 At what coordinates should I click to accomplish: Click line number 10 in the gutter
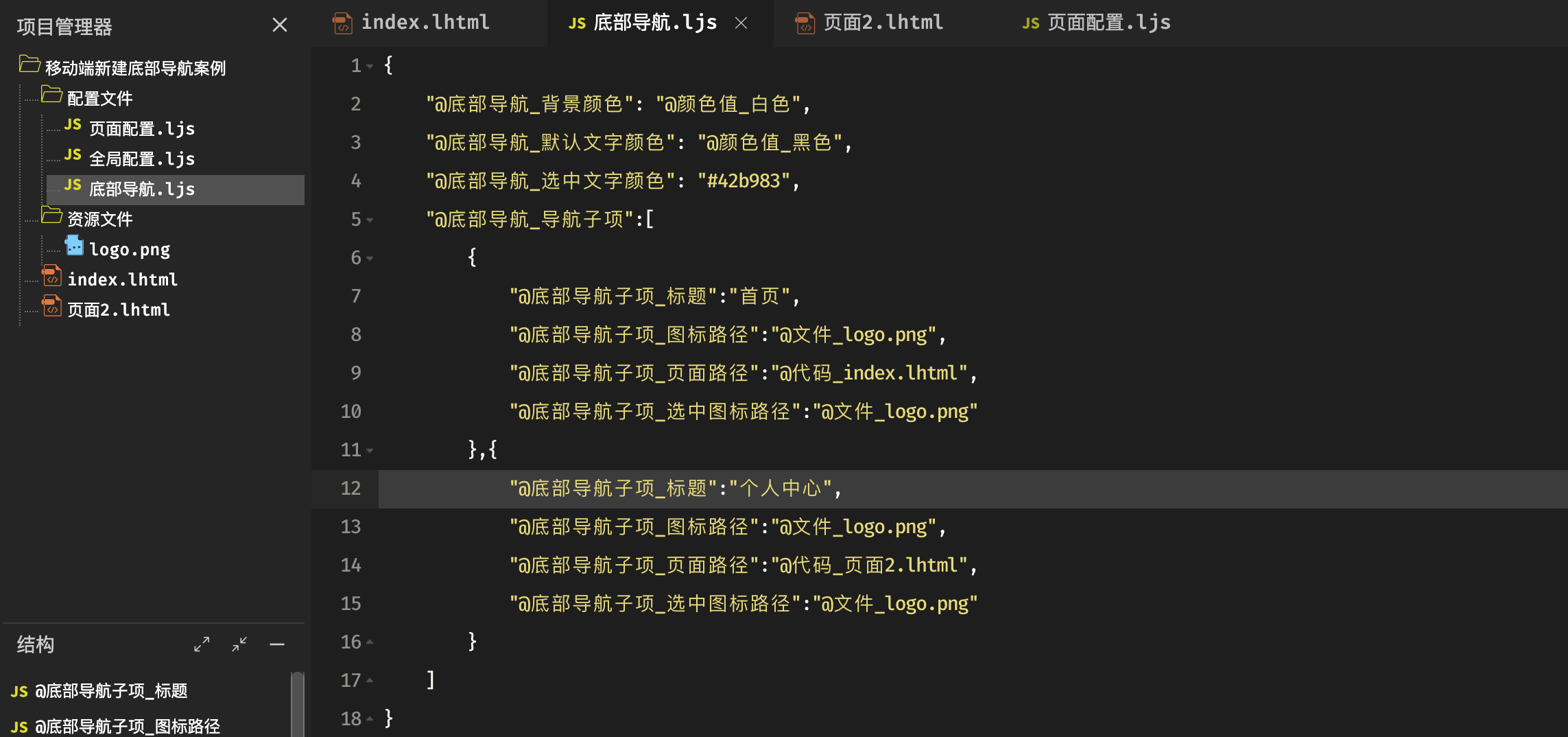point(351,412)
